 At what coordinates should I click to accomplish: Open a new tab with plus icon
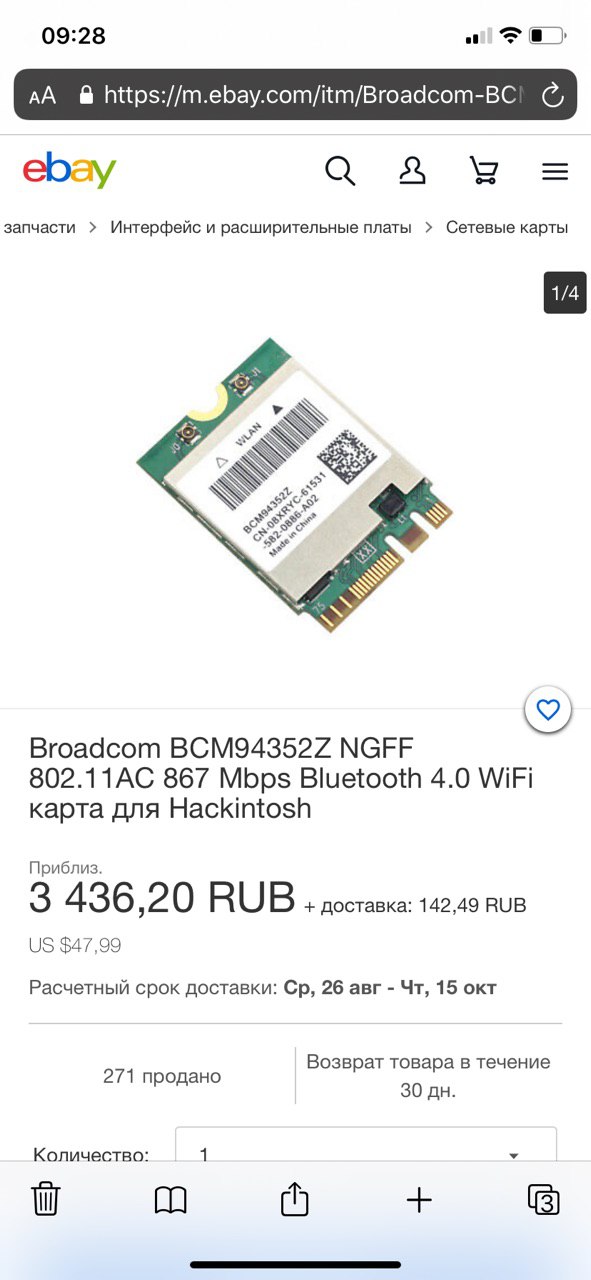pos(419,1200)
